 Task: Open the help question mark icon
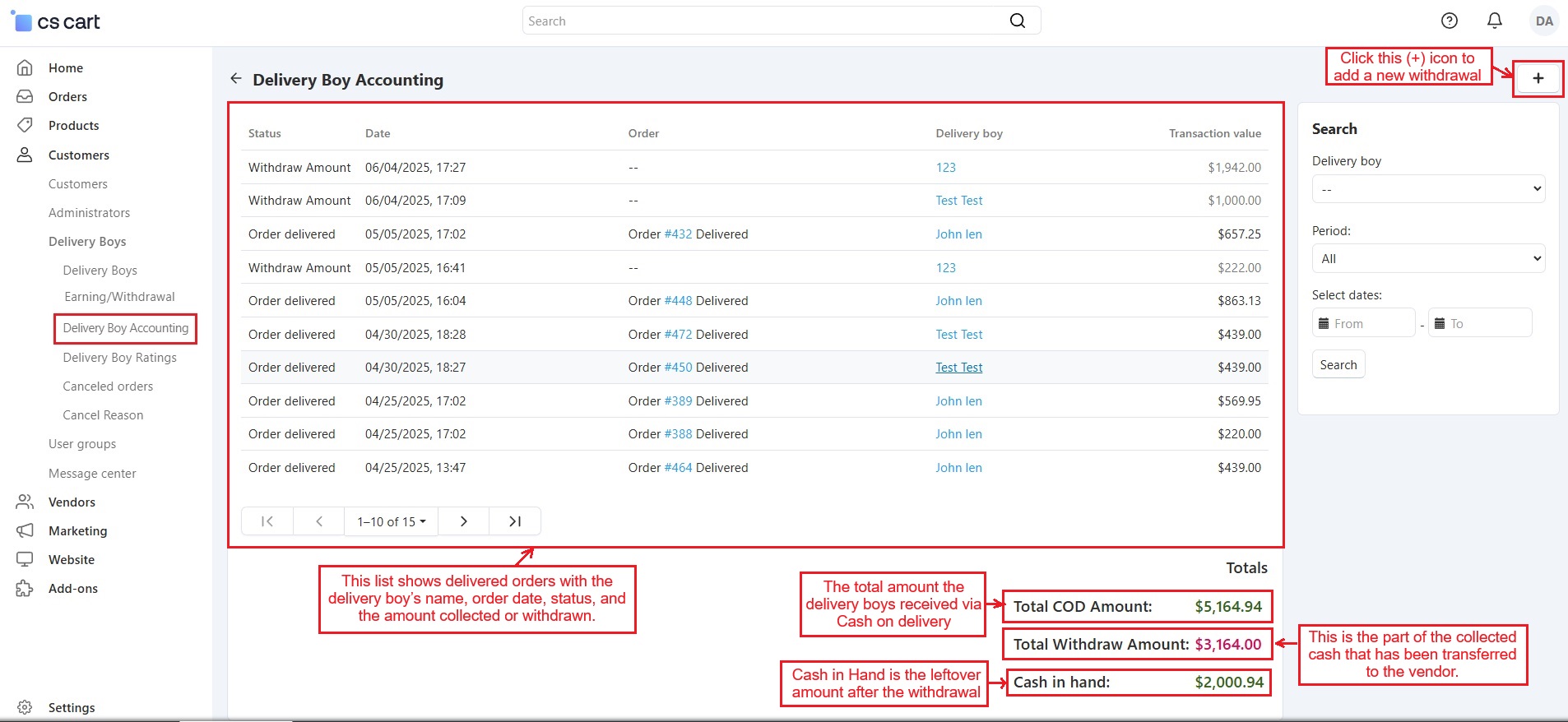point(1450,21)
